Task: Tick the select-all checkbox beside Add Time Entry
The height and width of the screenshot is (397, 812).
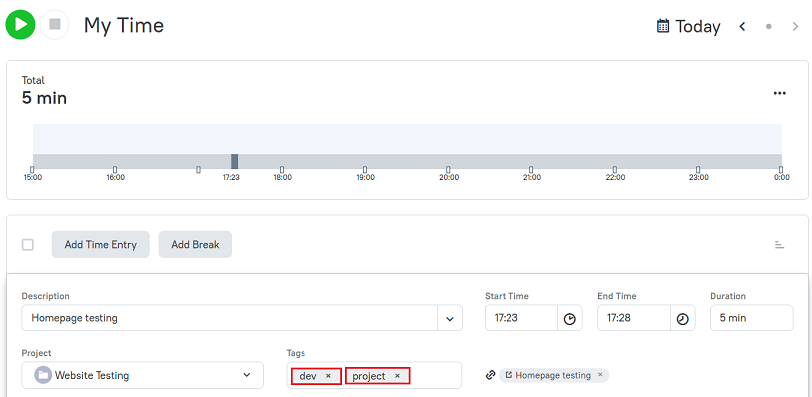Action: point(27,244)
